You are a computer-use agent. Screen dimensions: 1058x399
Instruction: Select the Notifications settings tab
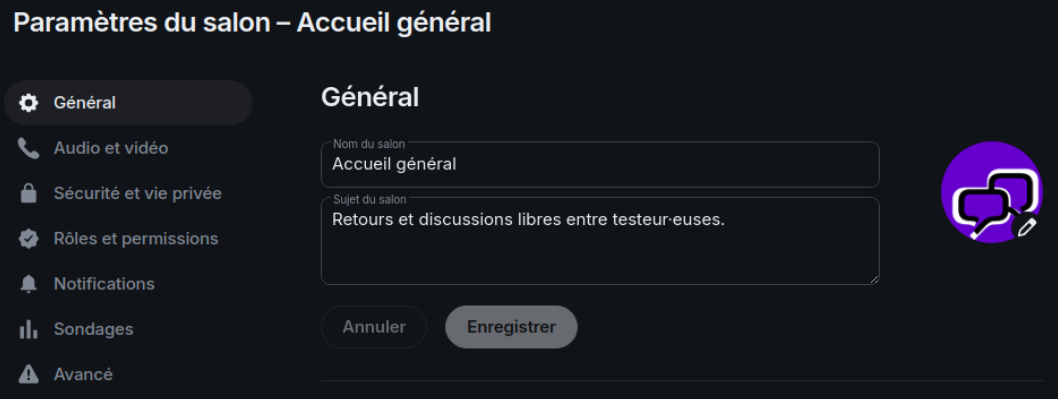[x=128, y=284]
